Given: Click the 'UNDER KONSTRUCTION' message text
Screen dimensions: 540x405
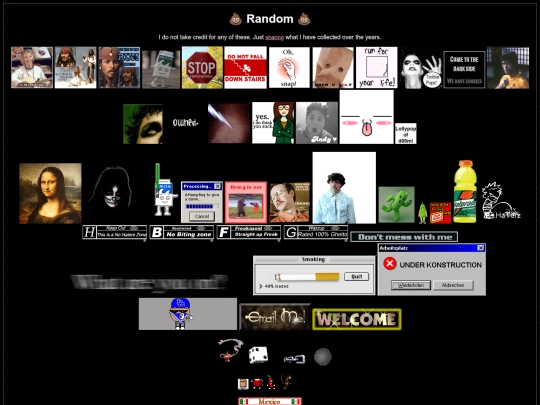Looking at the screenshot, I should click(x=440, y=265).
